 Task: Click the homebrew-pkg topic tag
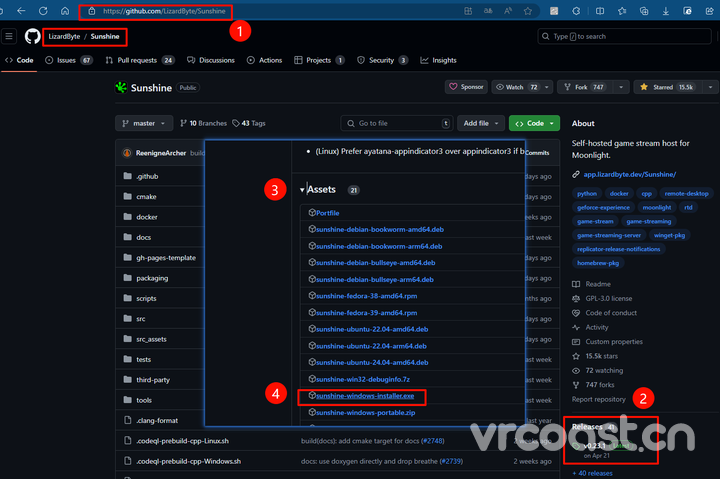click(x=598, y=263)
